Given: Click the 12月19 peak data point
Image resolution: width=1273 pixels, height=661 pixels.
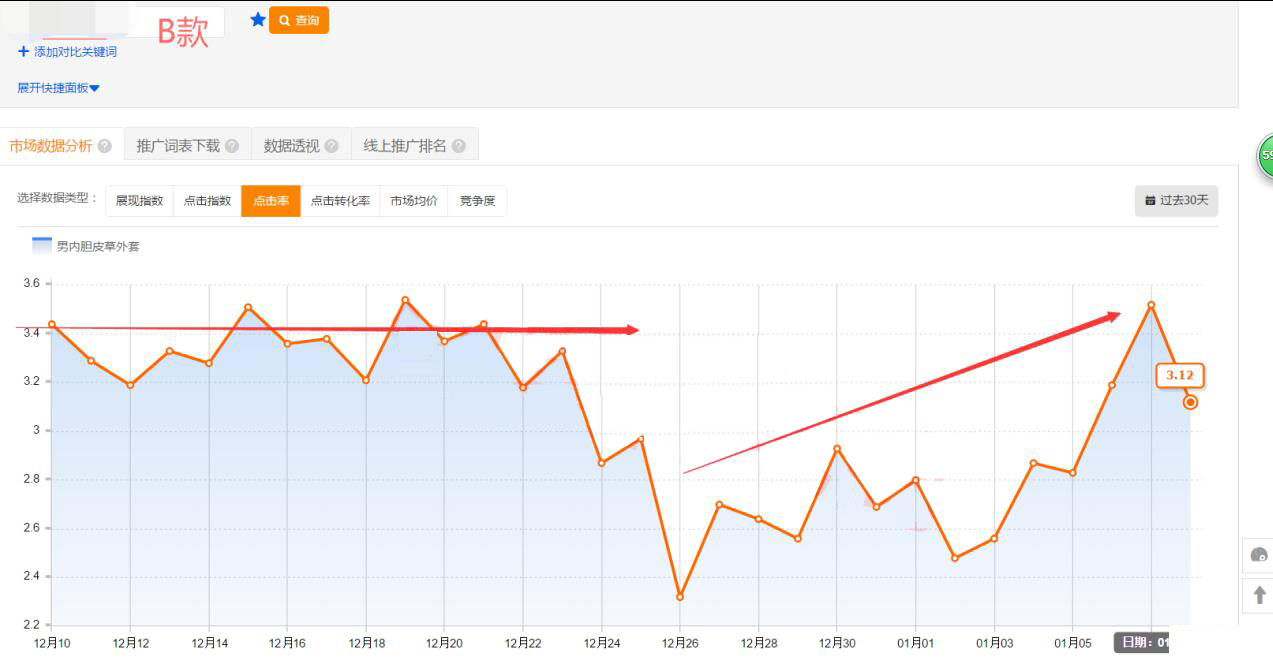Looking at the screenshot, I should coord(405,300).
